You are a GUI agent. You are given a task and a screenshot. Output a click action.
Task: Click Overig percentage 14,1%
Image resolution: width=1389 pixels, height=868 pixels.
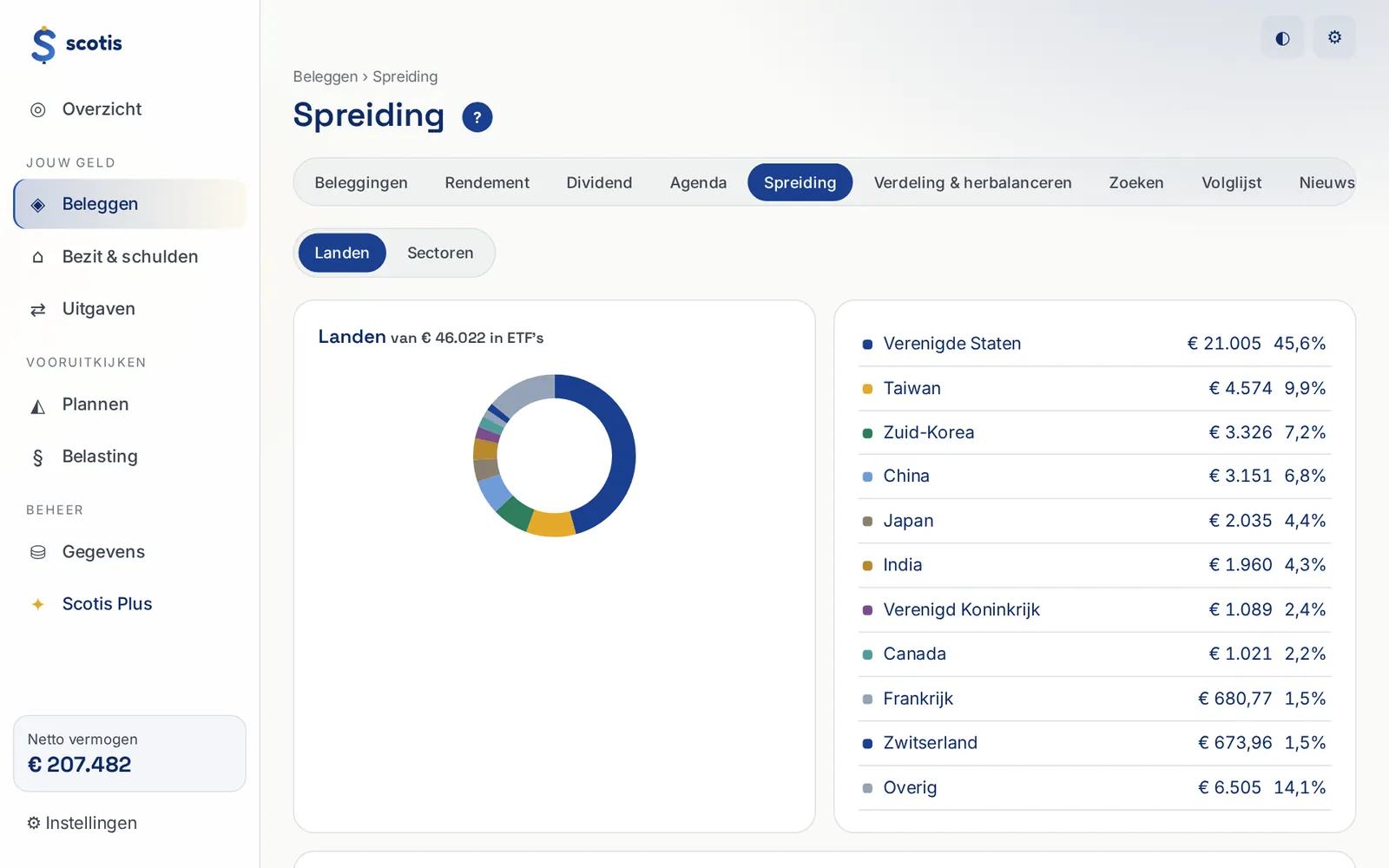[1300, 787]
